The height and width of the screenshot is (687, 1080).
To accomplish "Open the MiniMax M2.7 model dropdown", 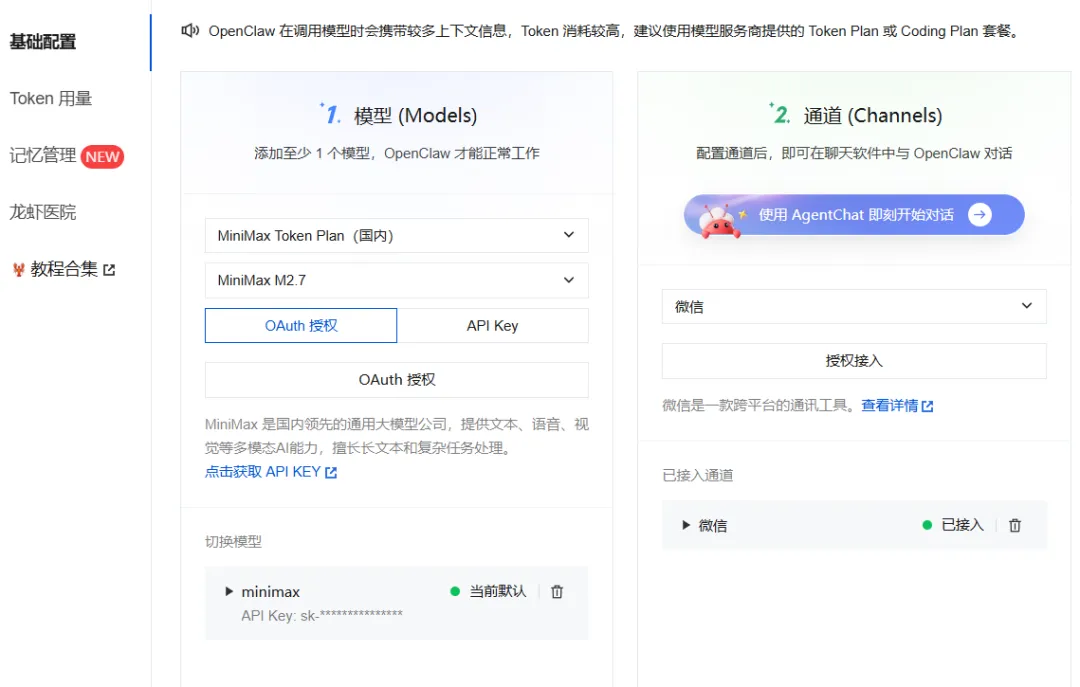I will (x=397, y=280).
